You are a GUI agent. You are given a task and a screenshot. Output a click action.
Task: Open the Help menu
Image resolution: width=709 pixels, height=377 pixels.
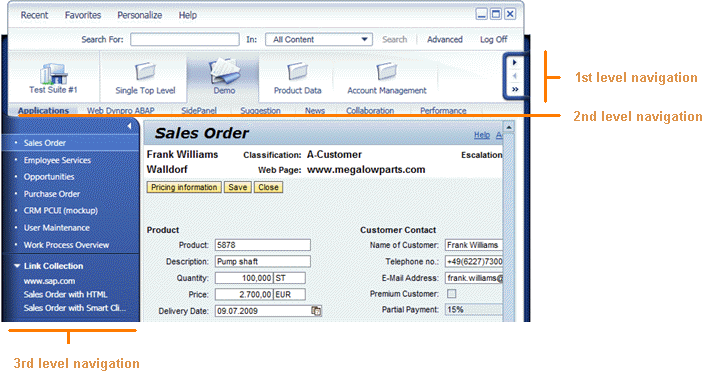188,15
